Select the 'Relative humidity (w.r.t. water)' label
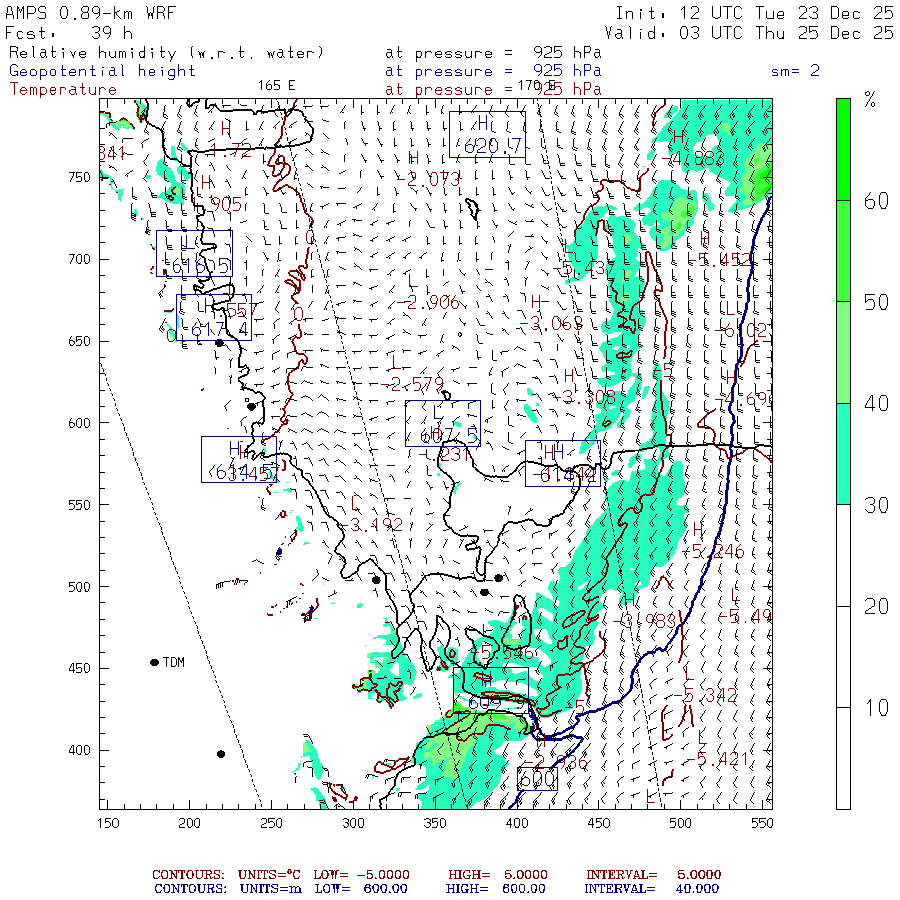The height and width of the screenshot is (900, 900). point(166,53)
